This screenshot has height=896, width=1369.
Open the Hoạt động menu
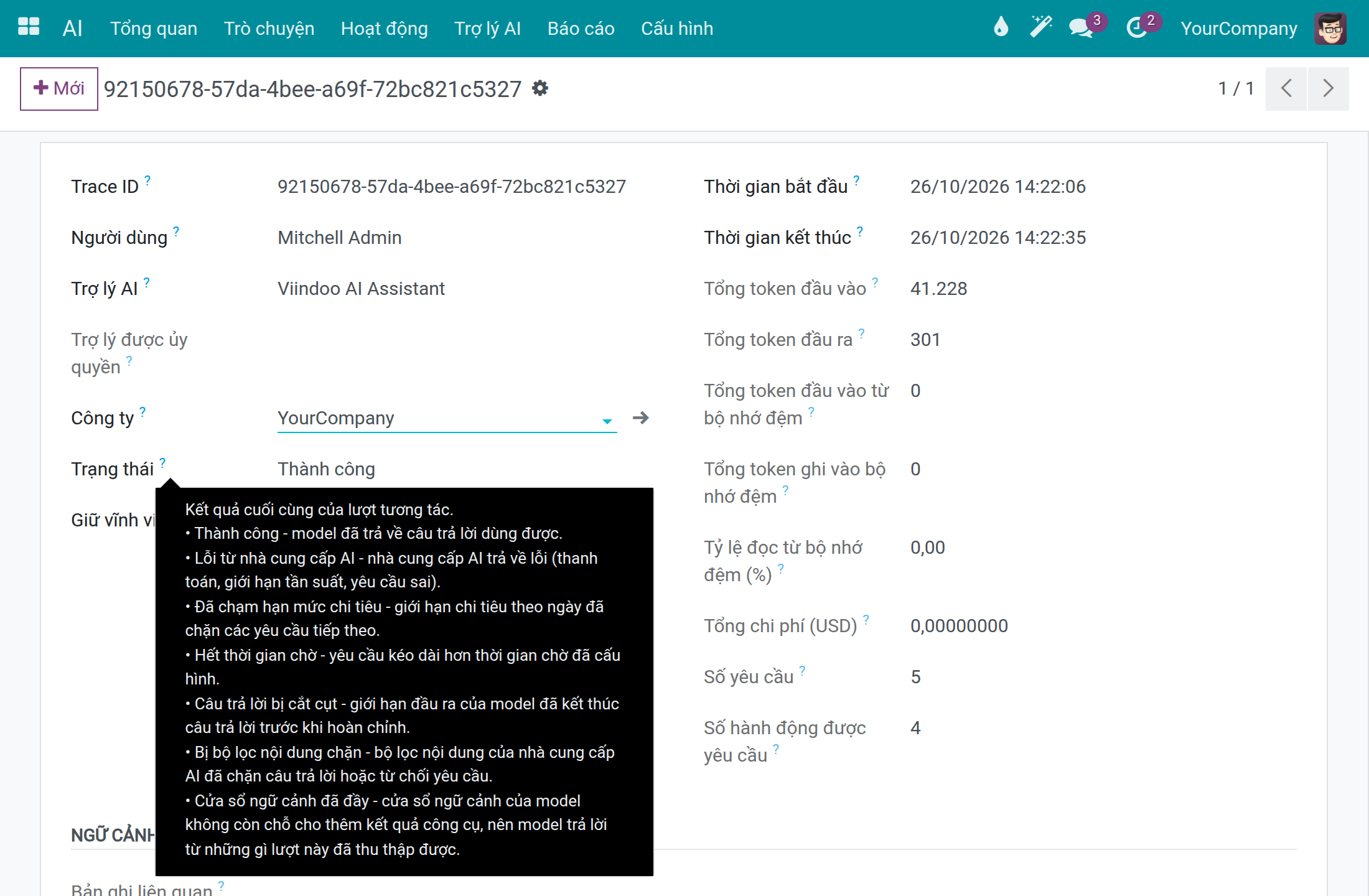coord(384,29)
